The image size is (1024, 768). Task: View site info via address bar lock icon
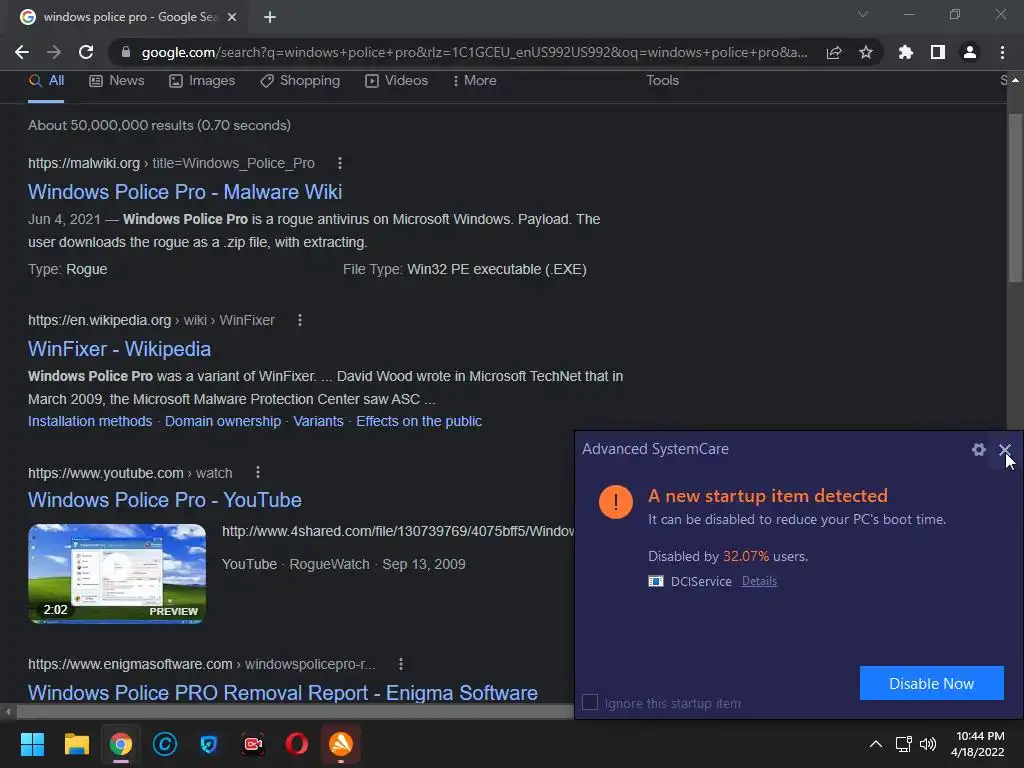pos(126,52)
